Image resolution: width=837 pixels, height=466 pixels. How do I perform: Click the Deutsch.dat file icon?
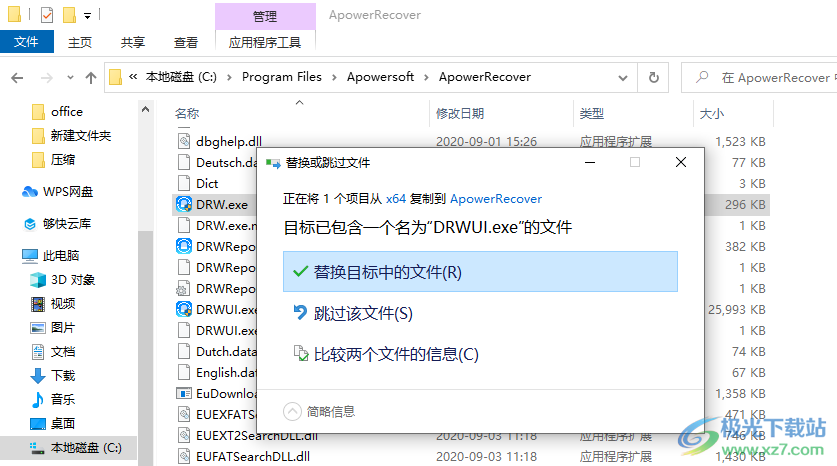pos(184,162)
